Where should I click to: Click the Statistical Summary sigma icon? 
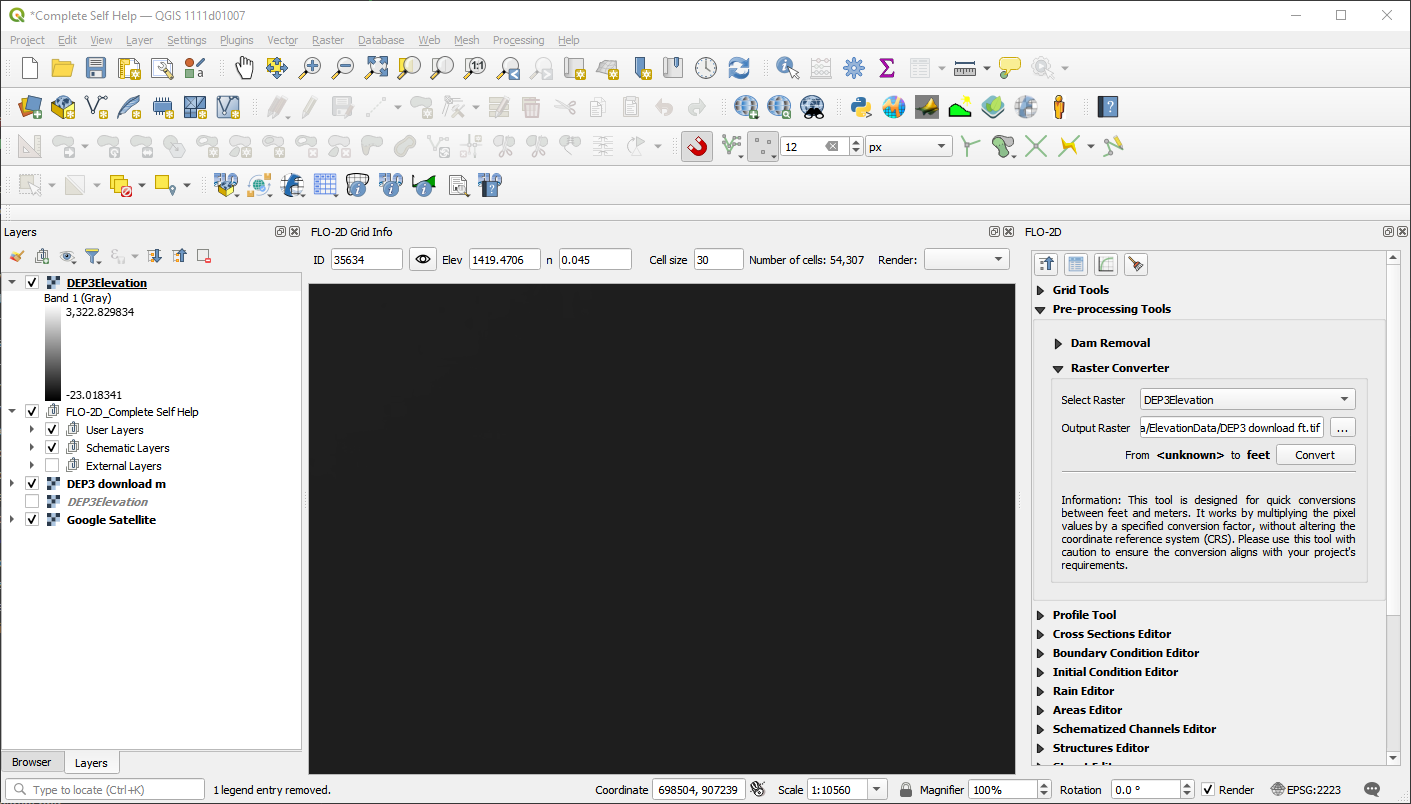pyautogui.click(x=886, y=68)
